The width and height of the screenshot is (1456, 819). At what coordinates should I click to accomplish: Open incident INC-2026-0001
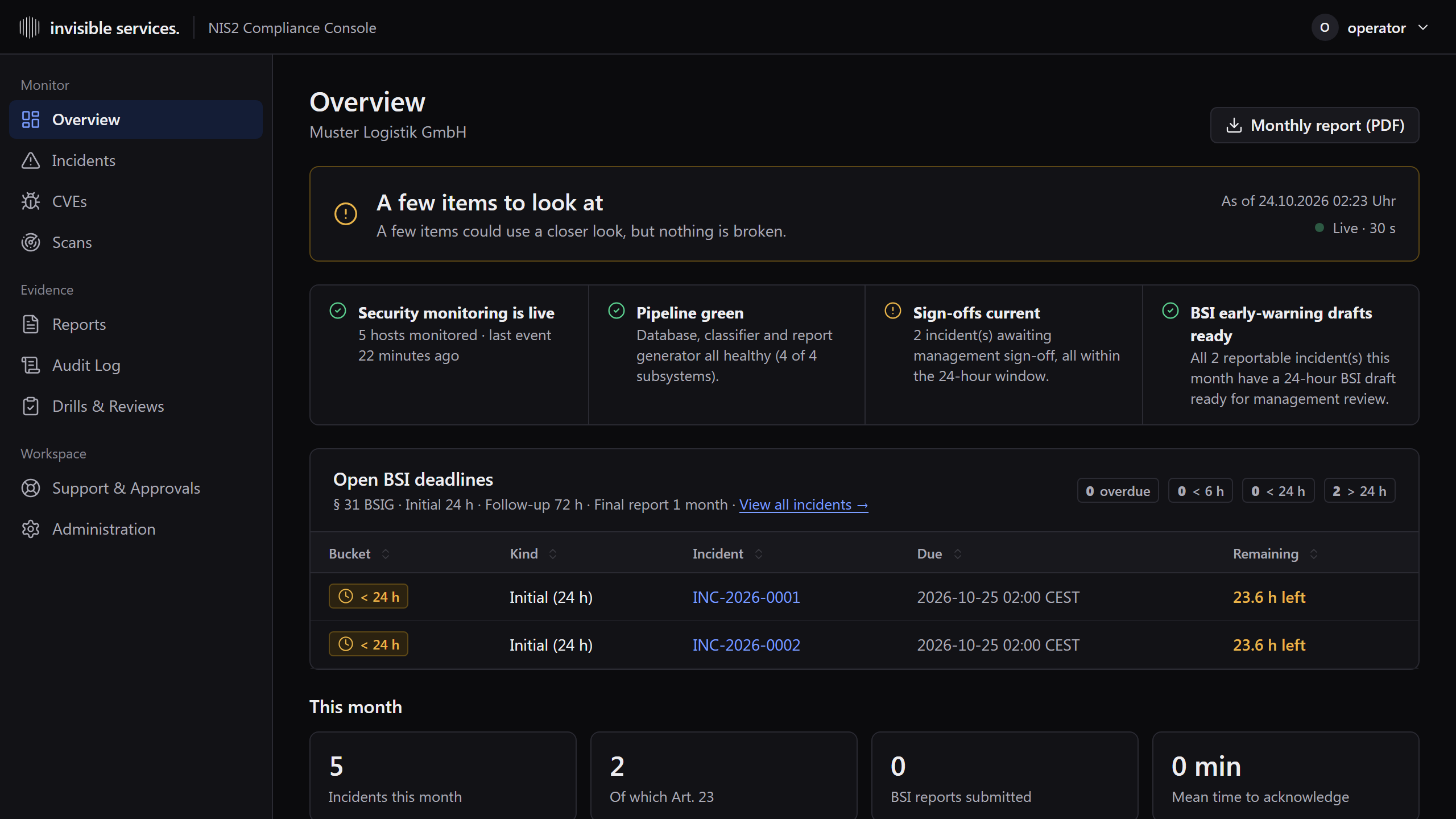click(746, 597)
